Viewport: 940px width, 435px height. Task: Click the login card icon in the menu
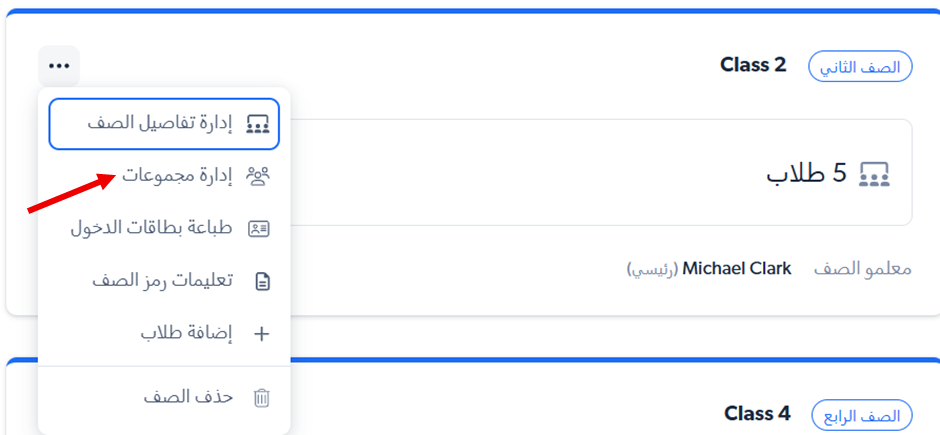[259, 228]
